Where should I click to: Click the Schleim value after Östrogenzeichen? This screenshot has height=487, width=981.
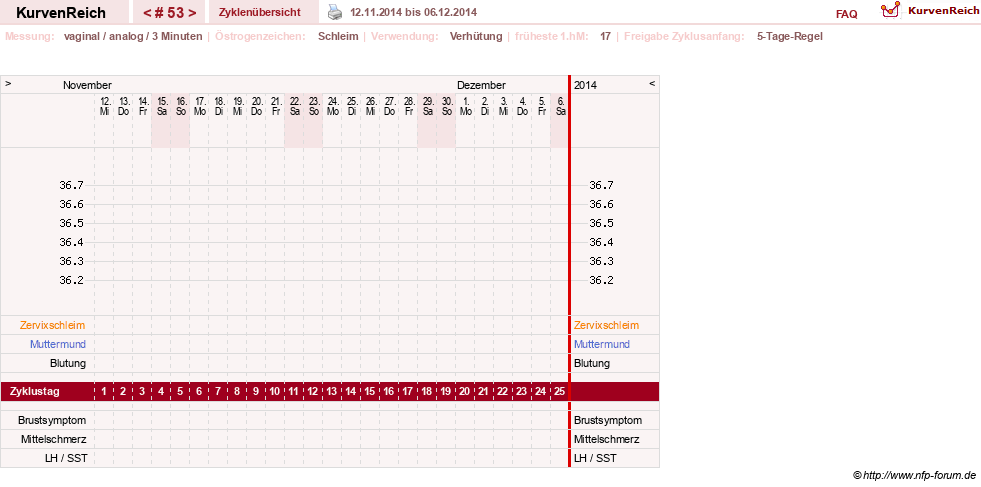pyautogui.click(x=338, y=36)
